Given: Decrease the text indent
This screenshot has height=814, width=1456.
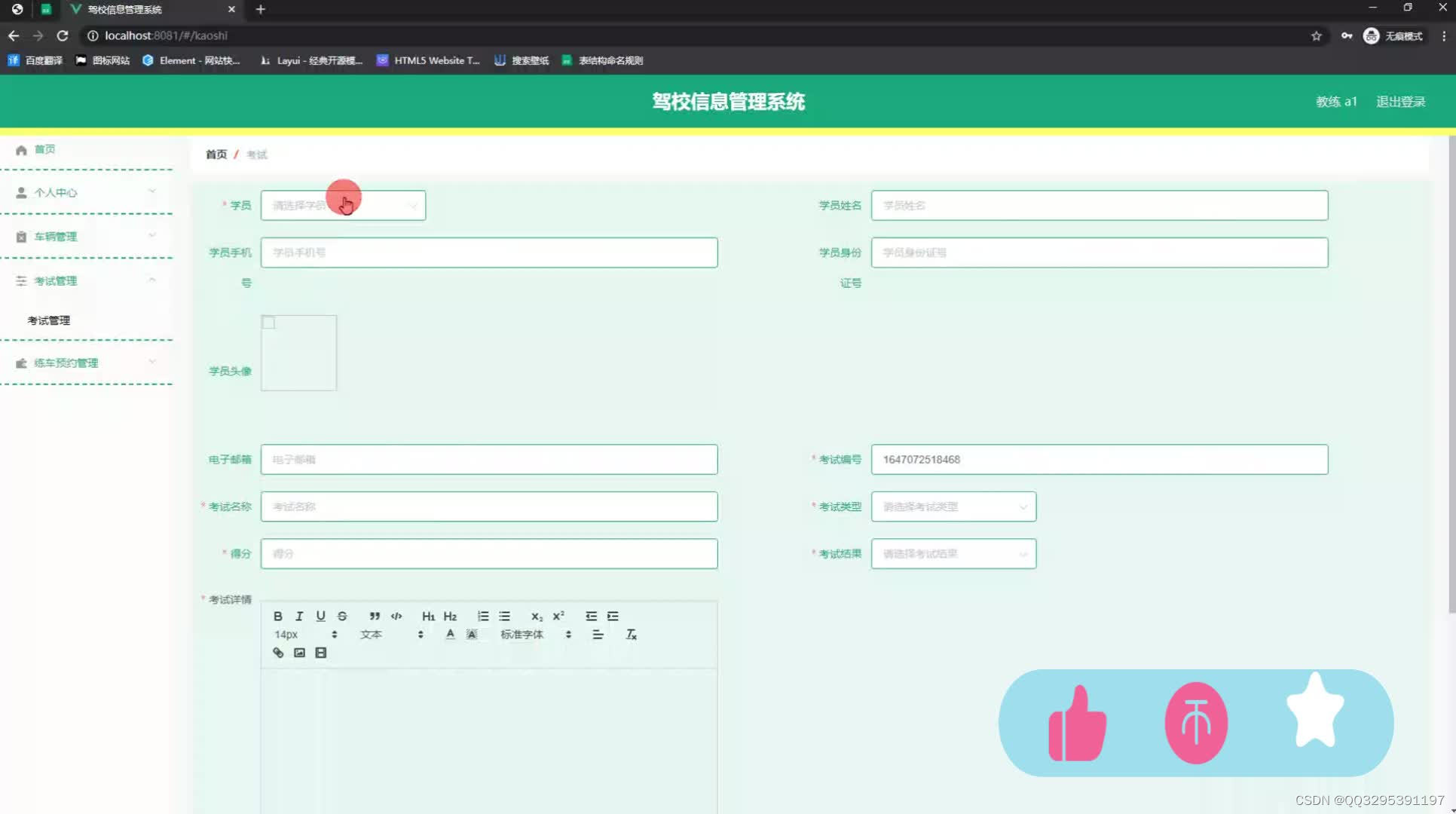Looking at the screenshot, I should pyautogui.click(x=591, y=616).
